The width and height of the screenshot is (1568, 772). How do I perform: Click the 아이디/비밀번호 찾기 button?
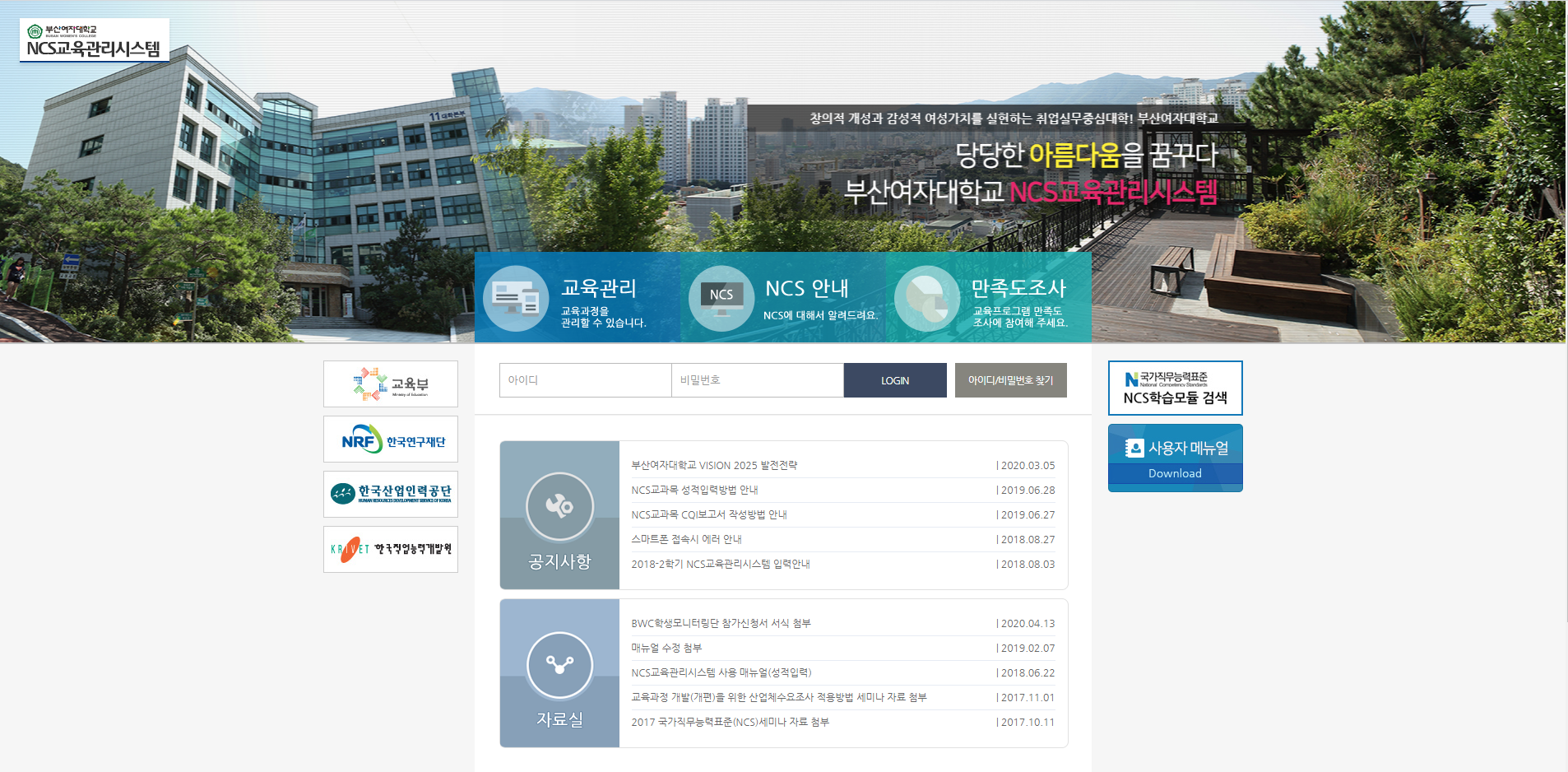tap(1010, 380)
